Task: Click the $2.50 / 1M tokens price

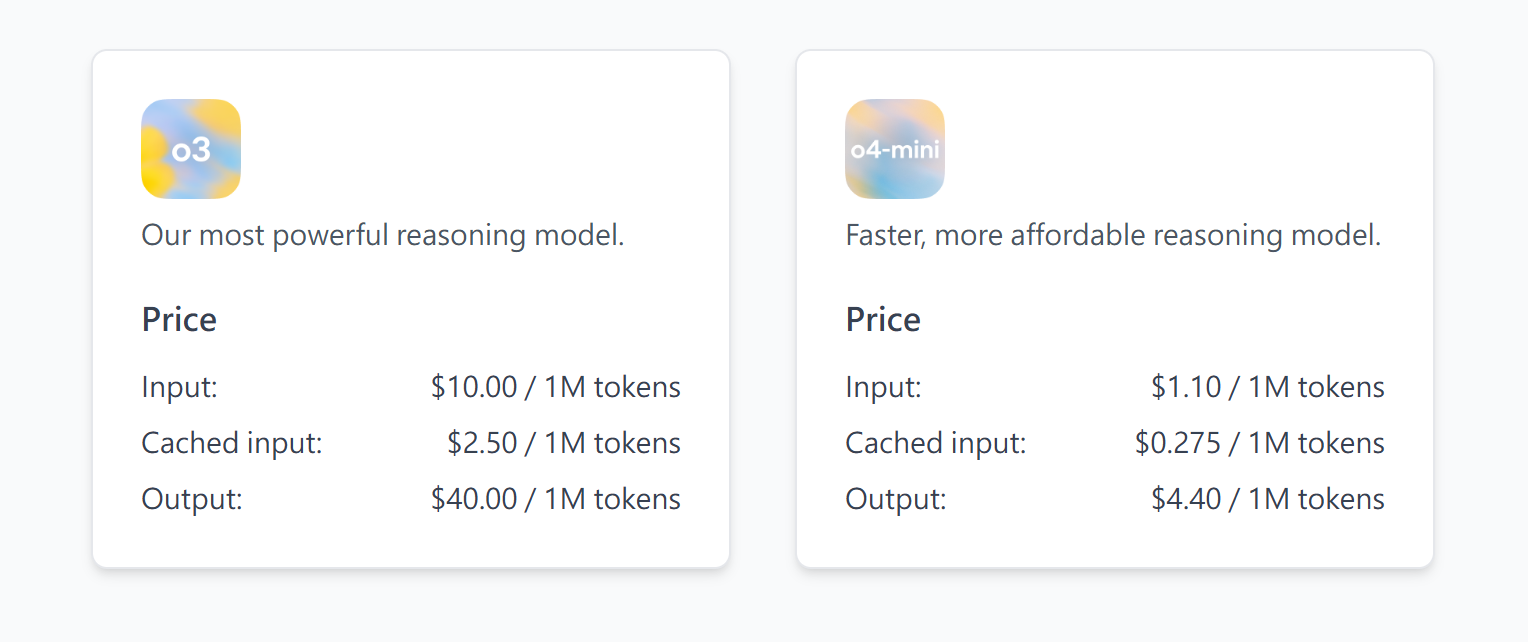Action: pos(564,443)
